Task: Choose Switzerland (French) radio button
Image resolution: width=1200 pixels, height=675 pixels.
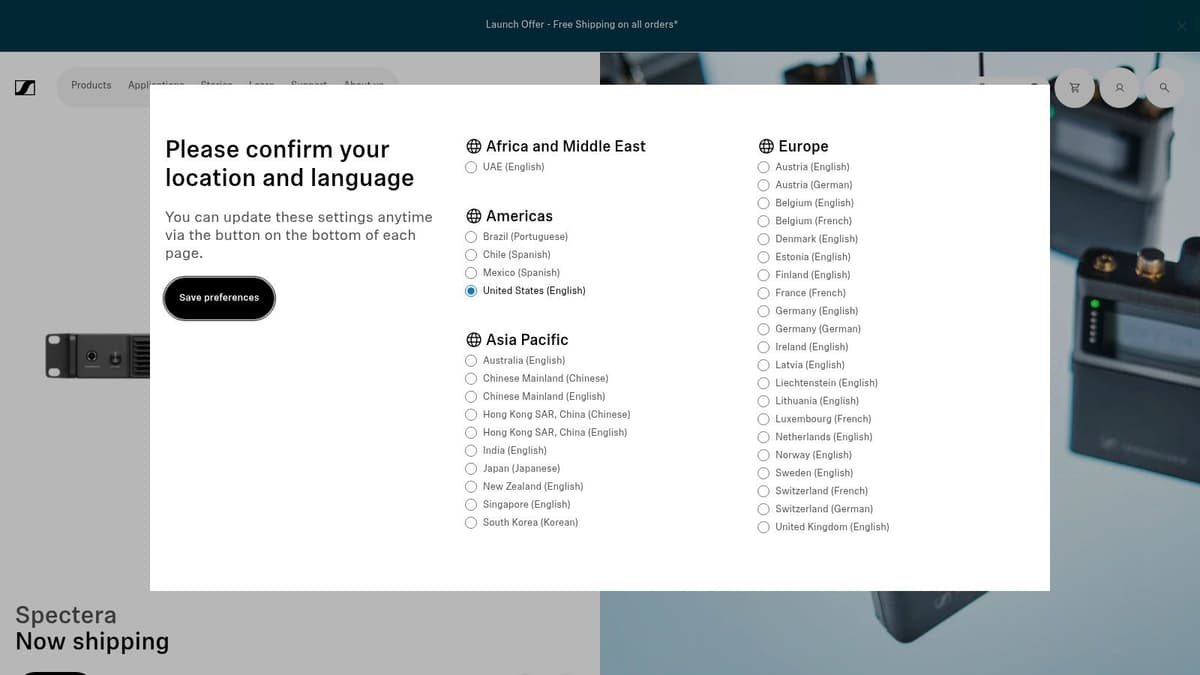Action: (764, 491)
